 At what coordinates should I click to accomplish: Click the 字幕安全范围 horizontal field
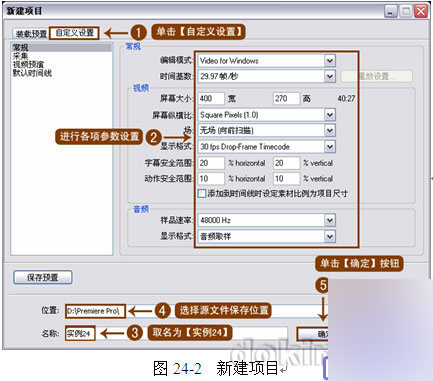click(x=211, y=163)
